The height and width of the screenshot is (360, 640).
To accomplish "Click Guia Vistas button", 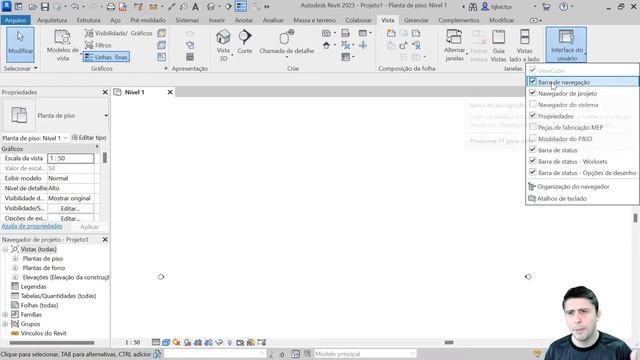I will [498, 45].
